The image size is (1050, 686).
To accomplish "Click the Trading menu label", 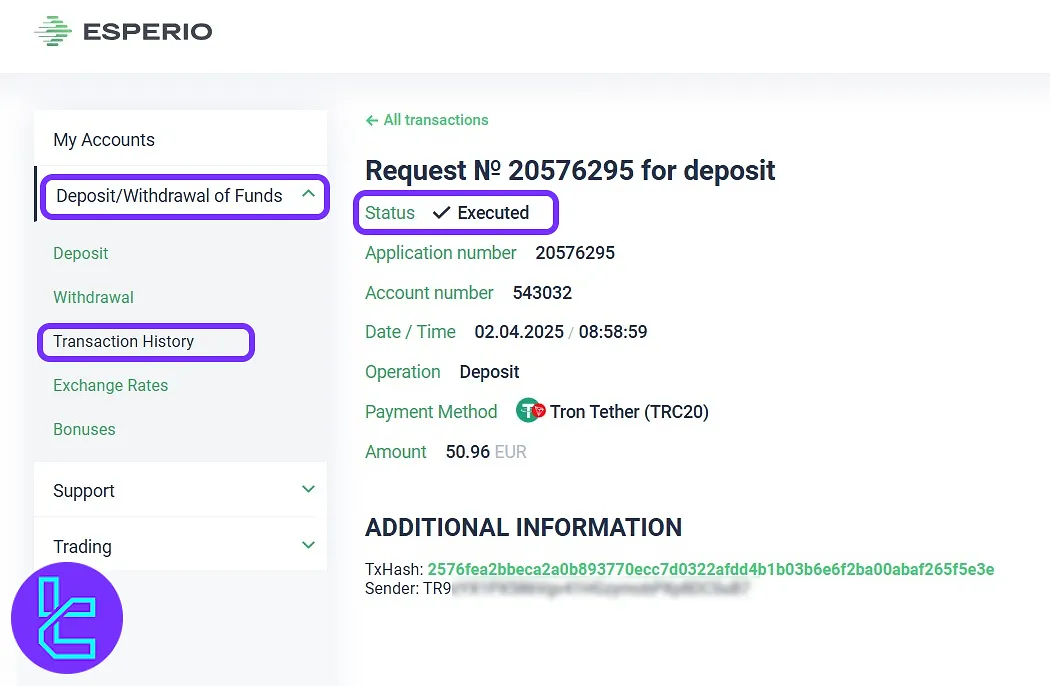I will (82, 547).
